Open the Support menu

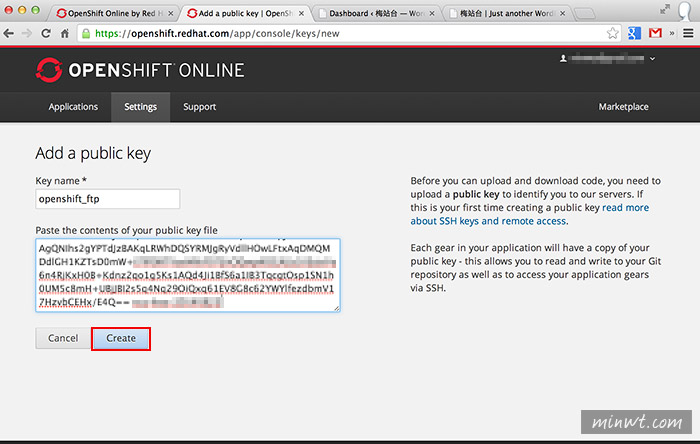pos(200,107)
